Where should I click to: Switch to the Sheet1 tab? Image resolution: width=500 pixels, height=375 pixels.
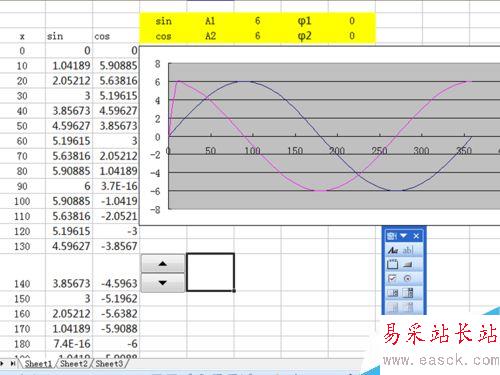[38, 364]
